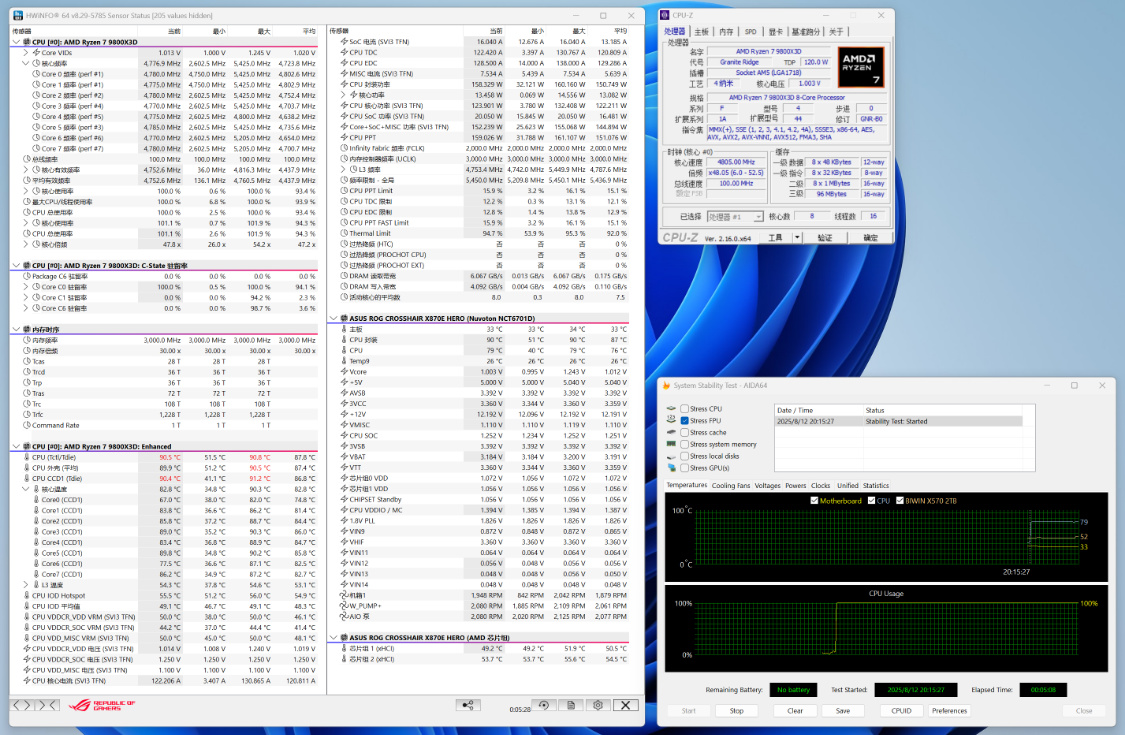The width and height of the screenshot is (1125, 735).
Task: Open the processor selection dropdown in CPU-Z
Action: tap(733, 216)
